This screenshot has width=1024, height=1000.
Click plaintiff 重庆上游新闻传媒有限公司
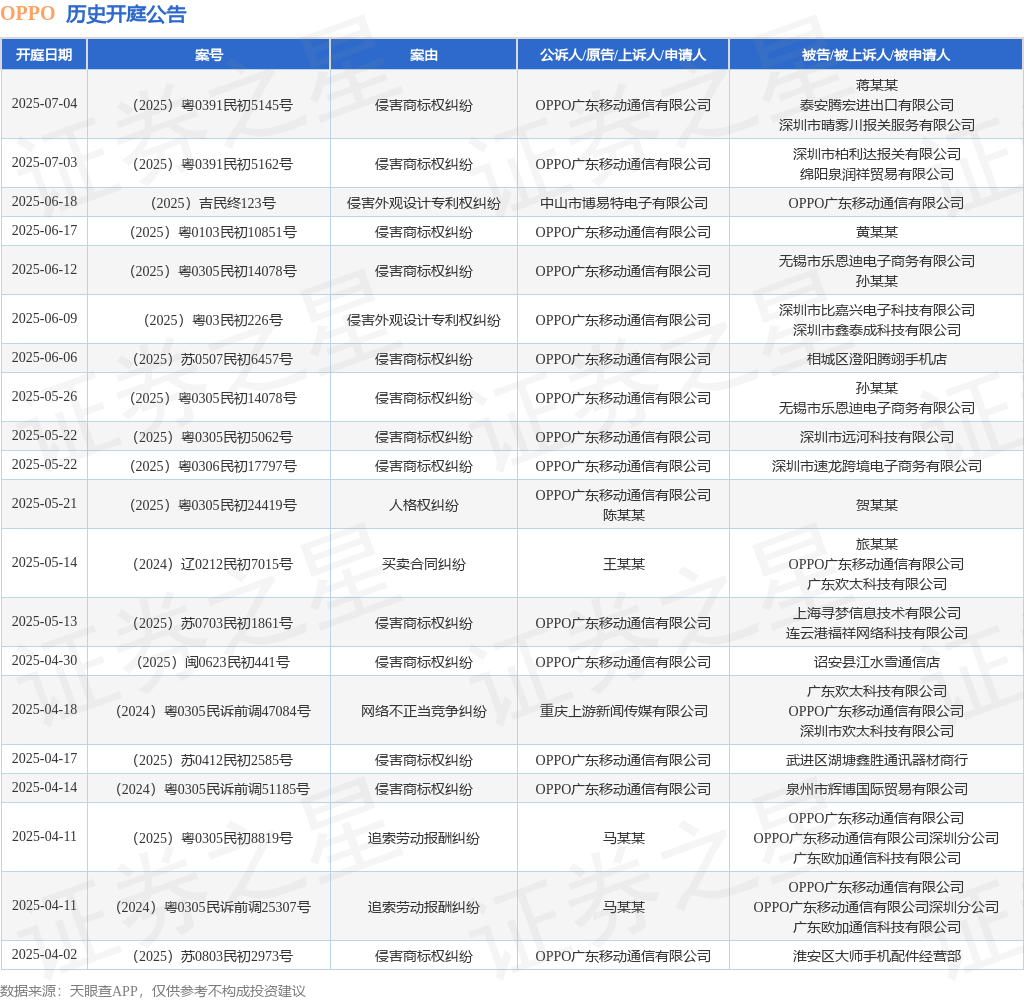pos(624,711)
